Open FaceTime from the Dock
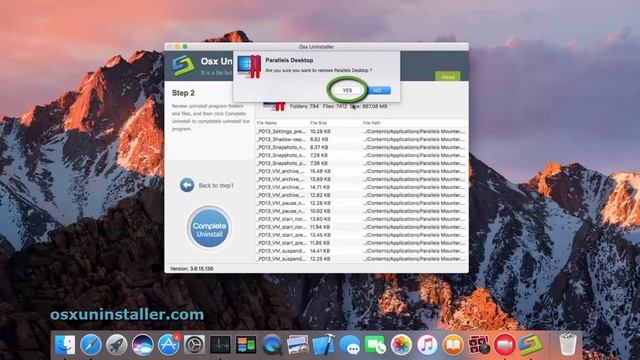Screen dimensions: 640x360 point(376,345)
